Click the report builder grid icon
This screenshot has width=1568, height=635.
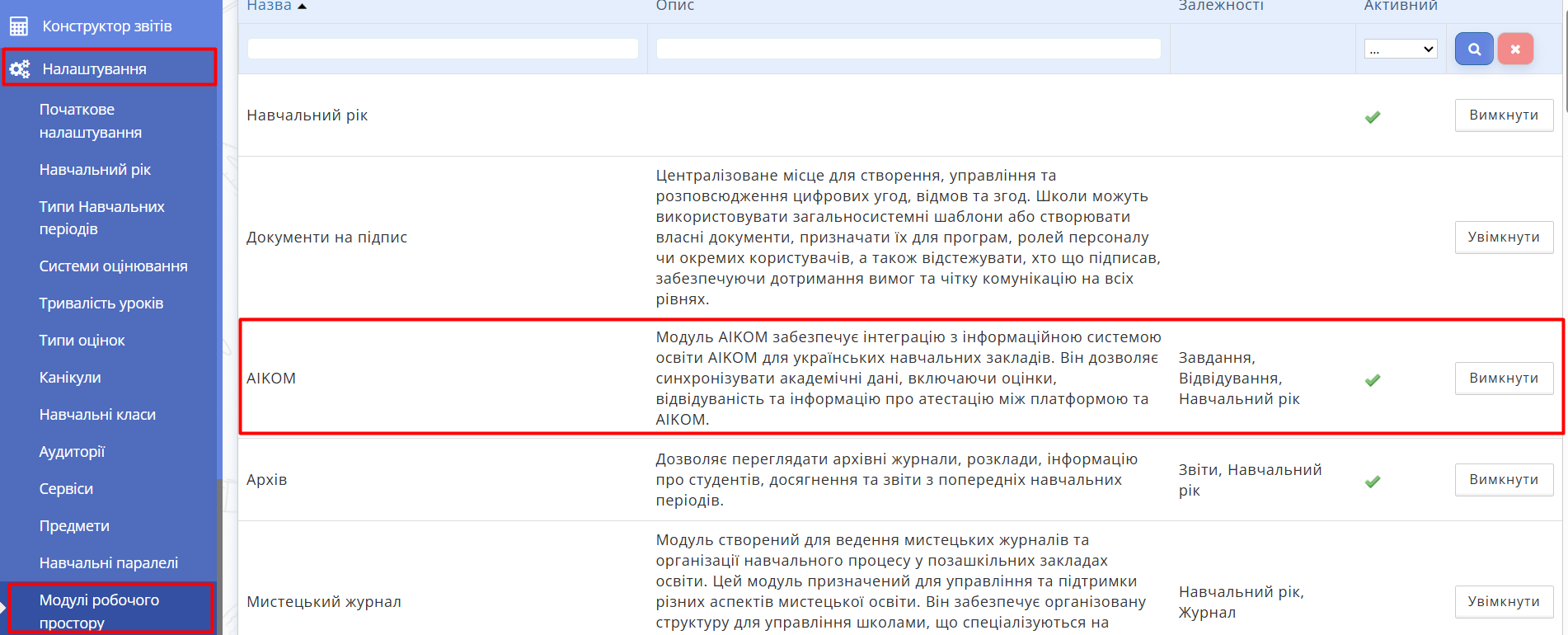pos(19,26)
